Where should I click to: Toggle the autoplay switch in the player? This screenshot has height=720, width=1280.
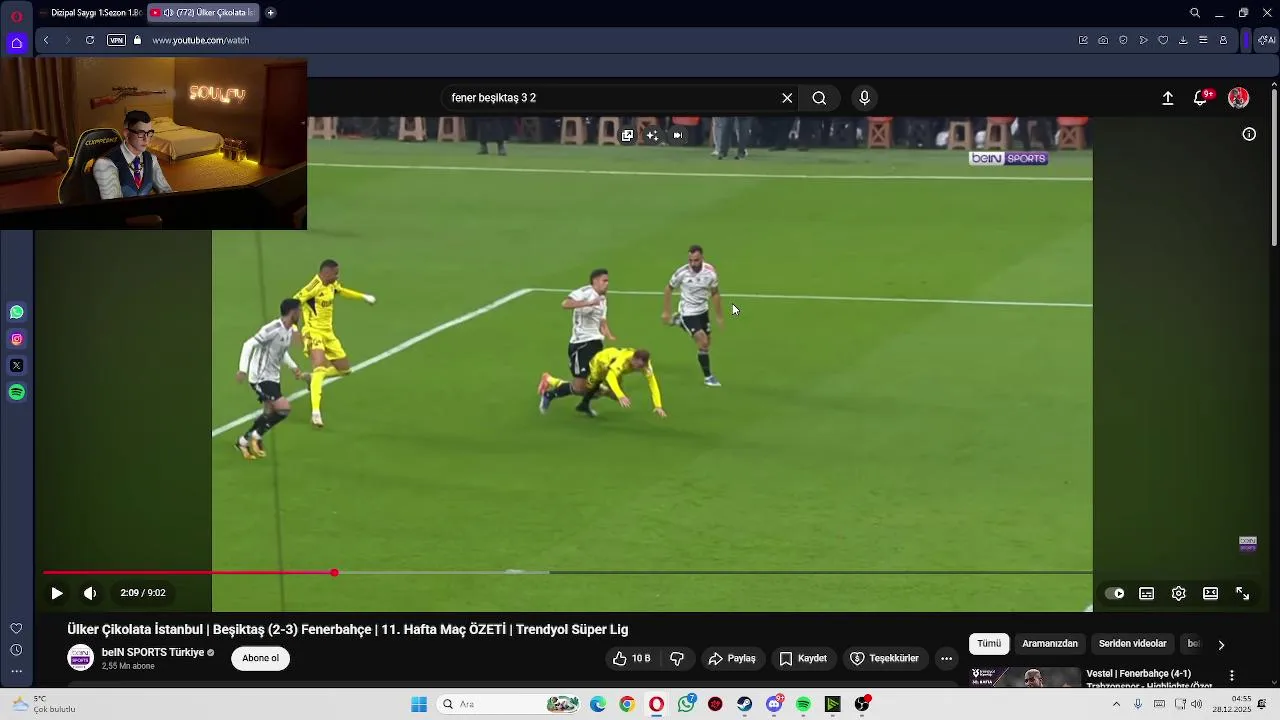tap(1114, 593)
